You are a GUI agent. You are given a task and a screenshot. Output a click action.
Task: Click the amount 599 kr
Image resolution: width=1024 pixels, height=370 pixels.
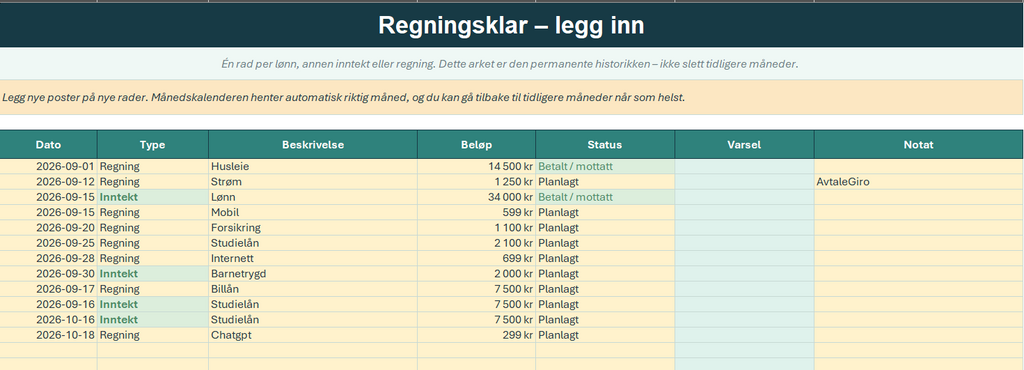pos(477,212)
